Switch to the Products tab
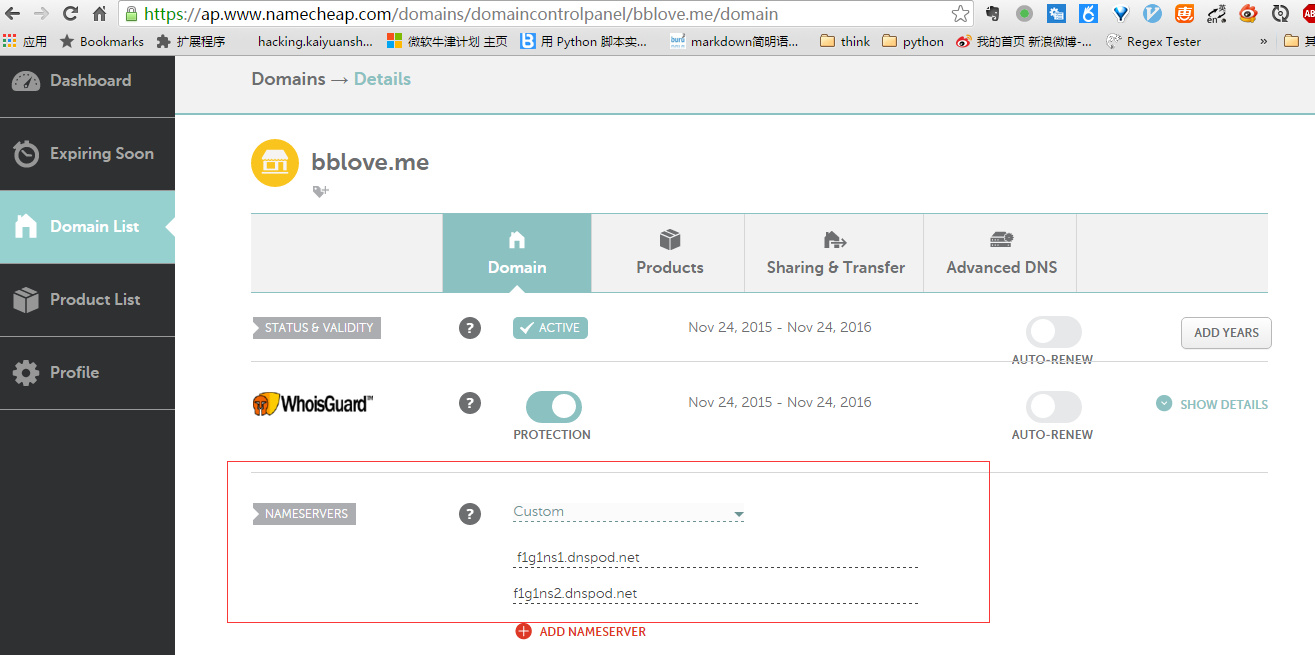This screenshot has width=1315, height=655. [x=670, y=253]
